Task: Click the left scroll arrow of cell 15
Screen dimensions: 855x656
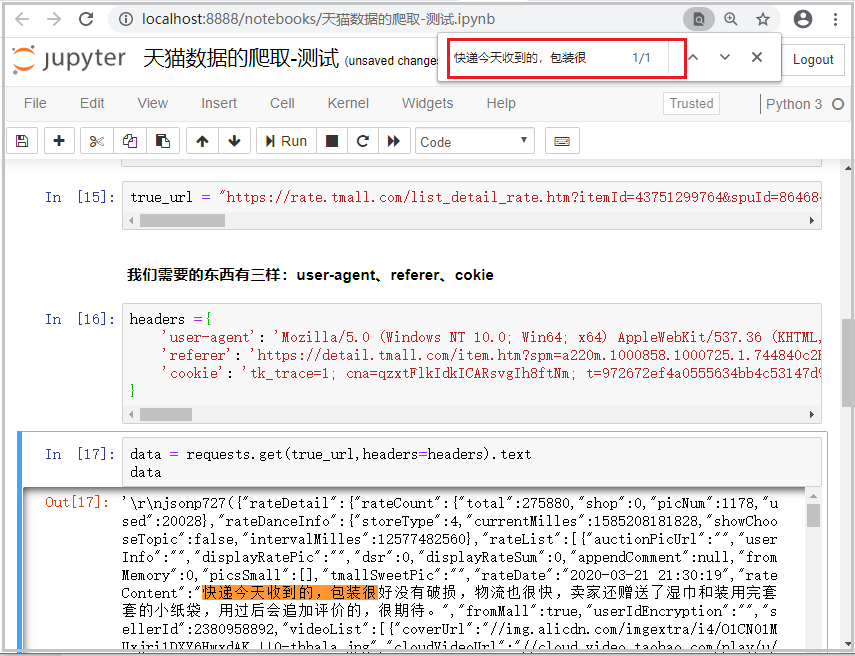Action: (x=131, y=220)
